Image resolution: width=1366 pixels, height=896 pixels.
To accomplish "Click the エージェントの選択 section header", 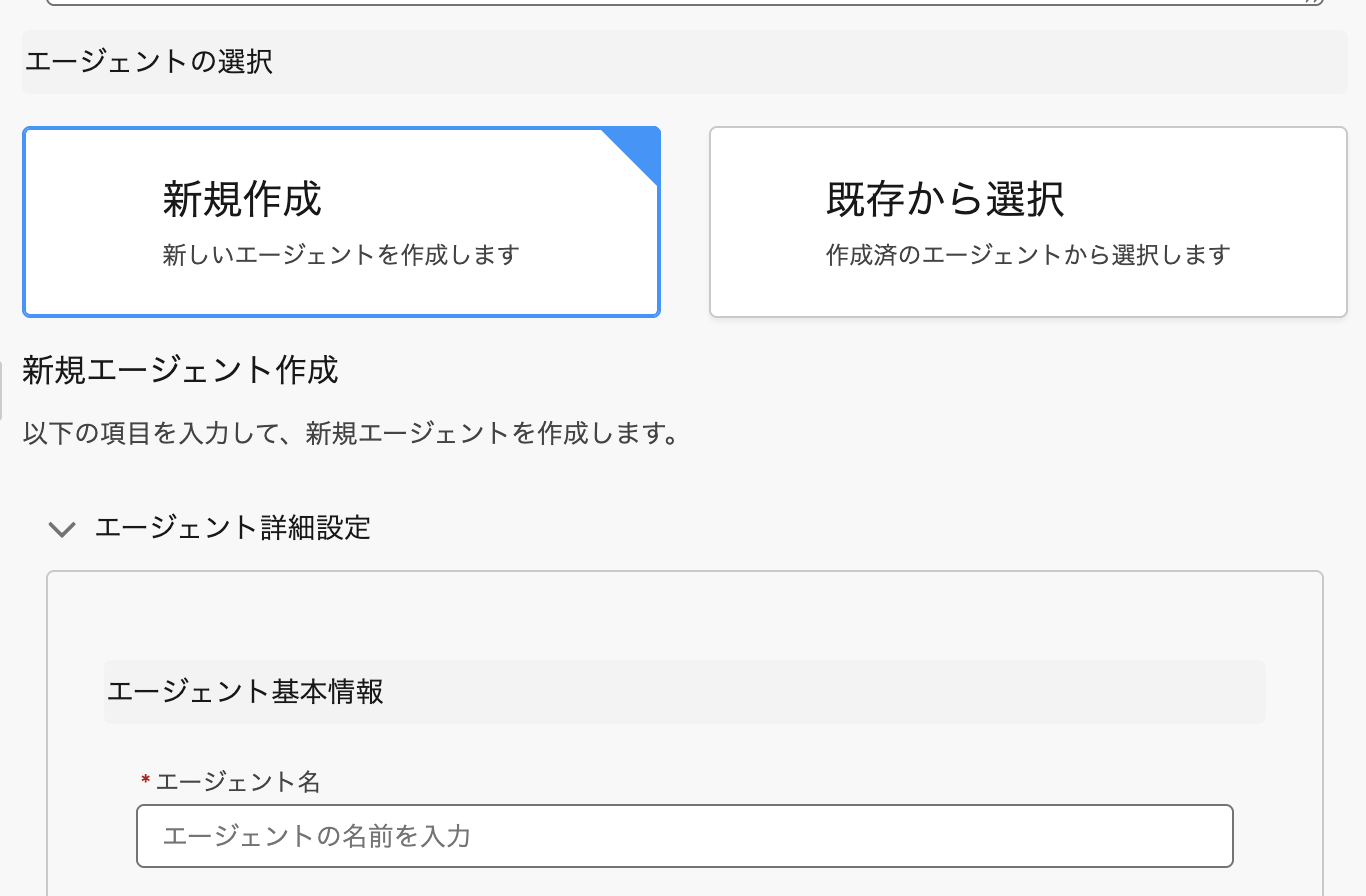I will (x=148, y=62).
